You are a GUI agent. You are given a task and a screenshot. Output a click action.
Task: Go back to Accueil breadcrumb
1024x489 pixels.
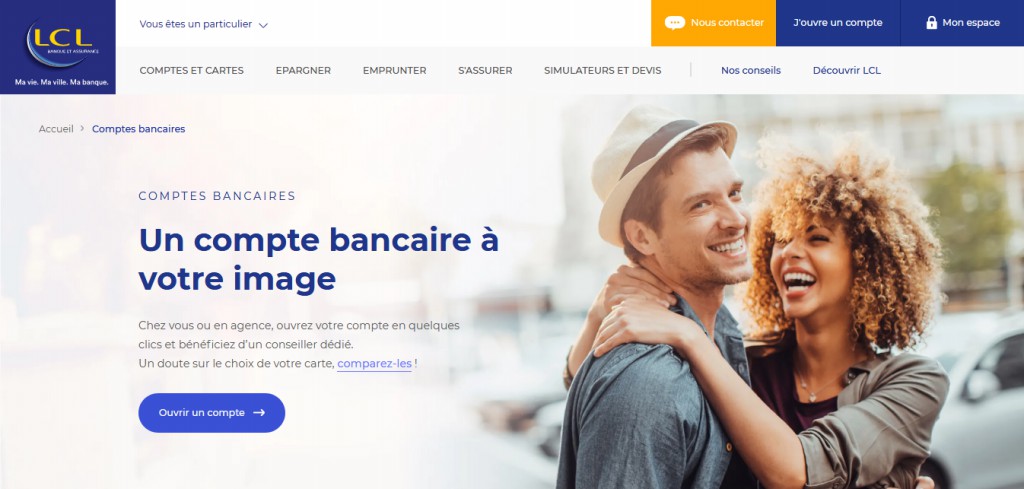pos(56,129)
